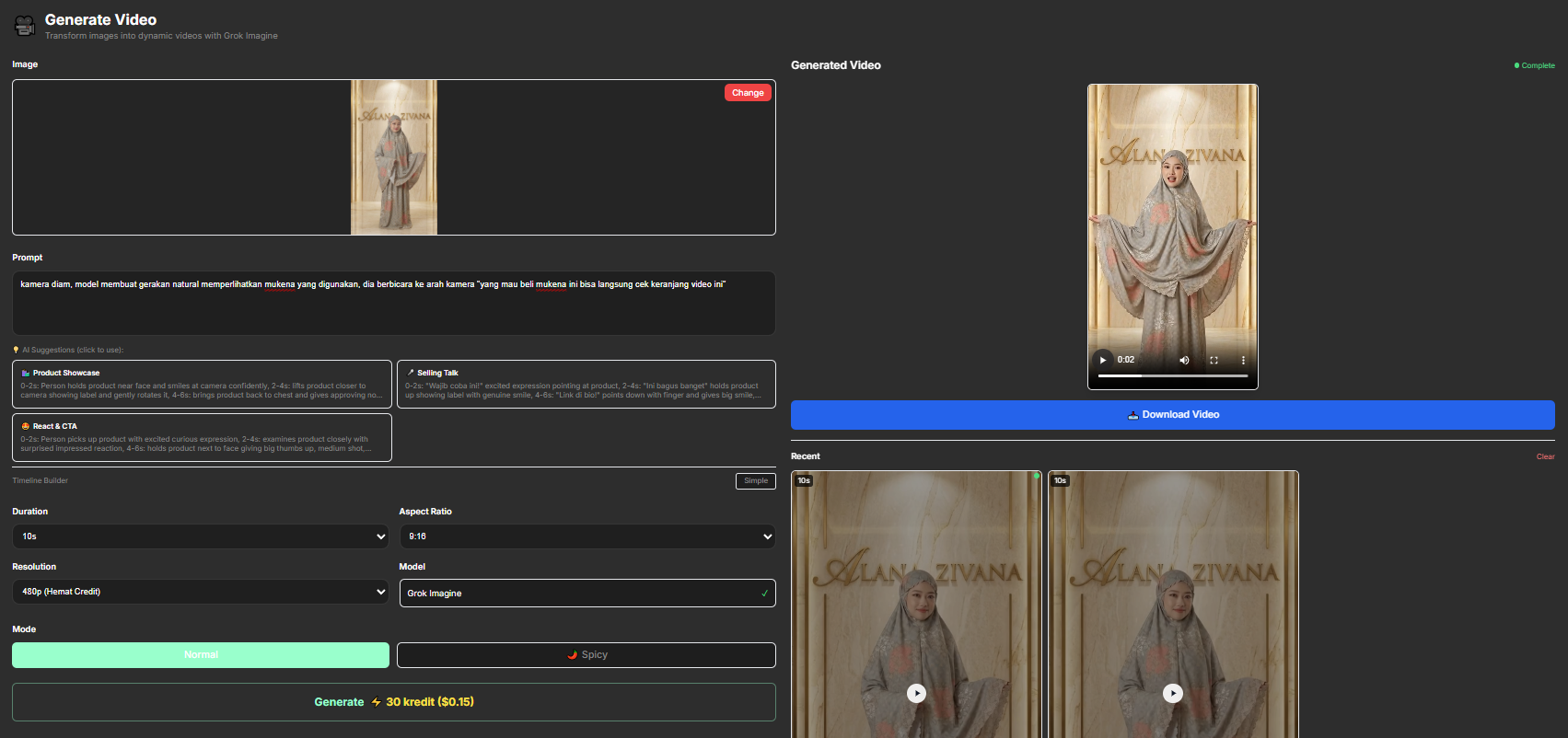Select the Grok Imagine model option
Screen dimensions: 1568x738
coord(587,594)
